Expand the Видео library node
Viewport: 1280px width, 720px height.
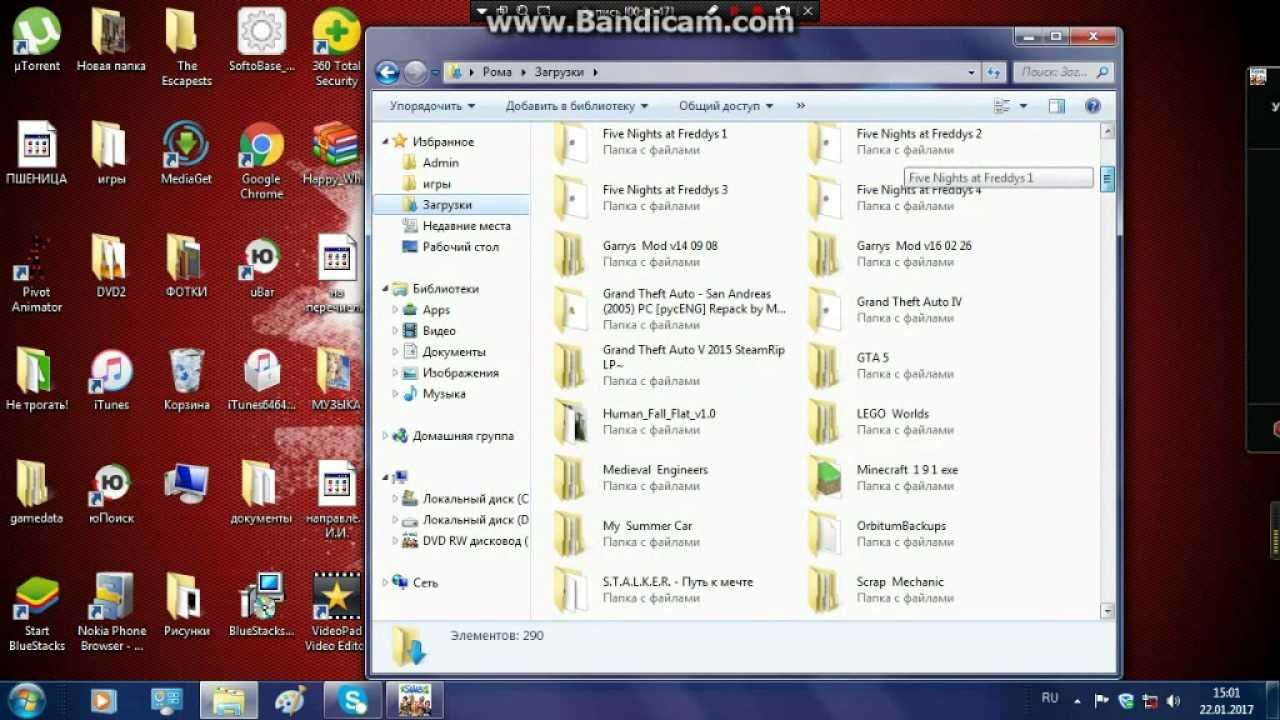[x=396, y=331]
